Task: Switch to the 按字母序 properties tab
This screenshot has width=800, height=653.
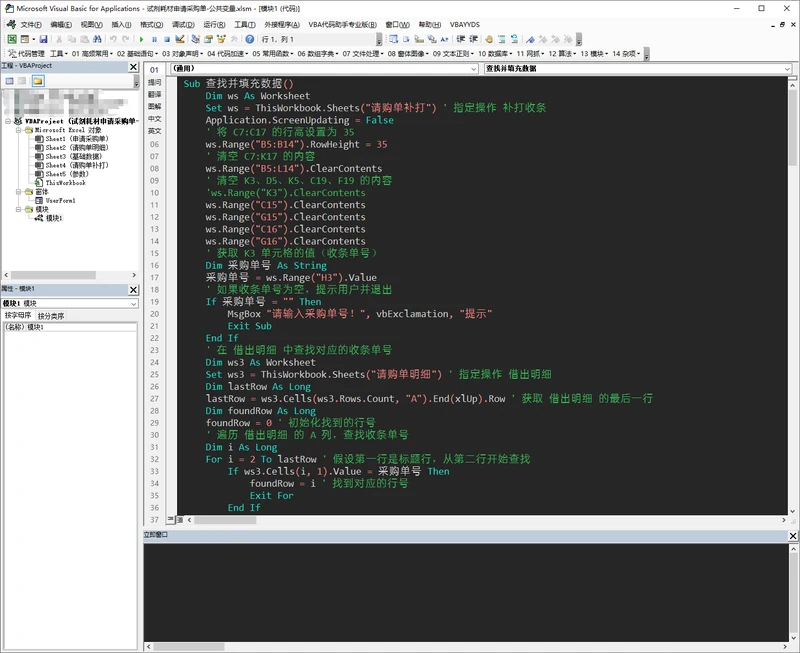Action: (18, 316)
